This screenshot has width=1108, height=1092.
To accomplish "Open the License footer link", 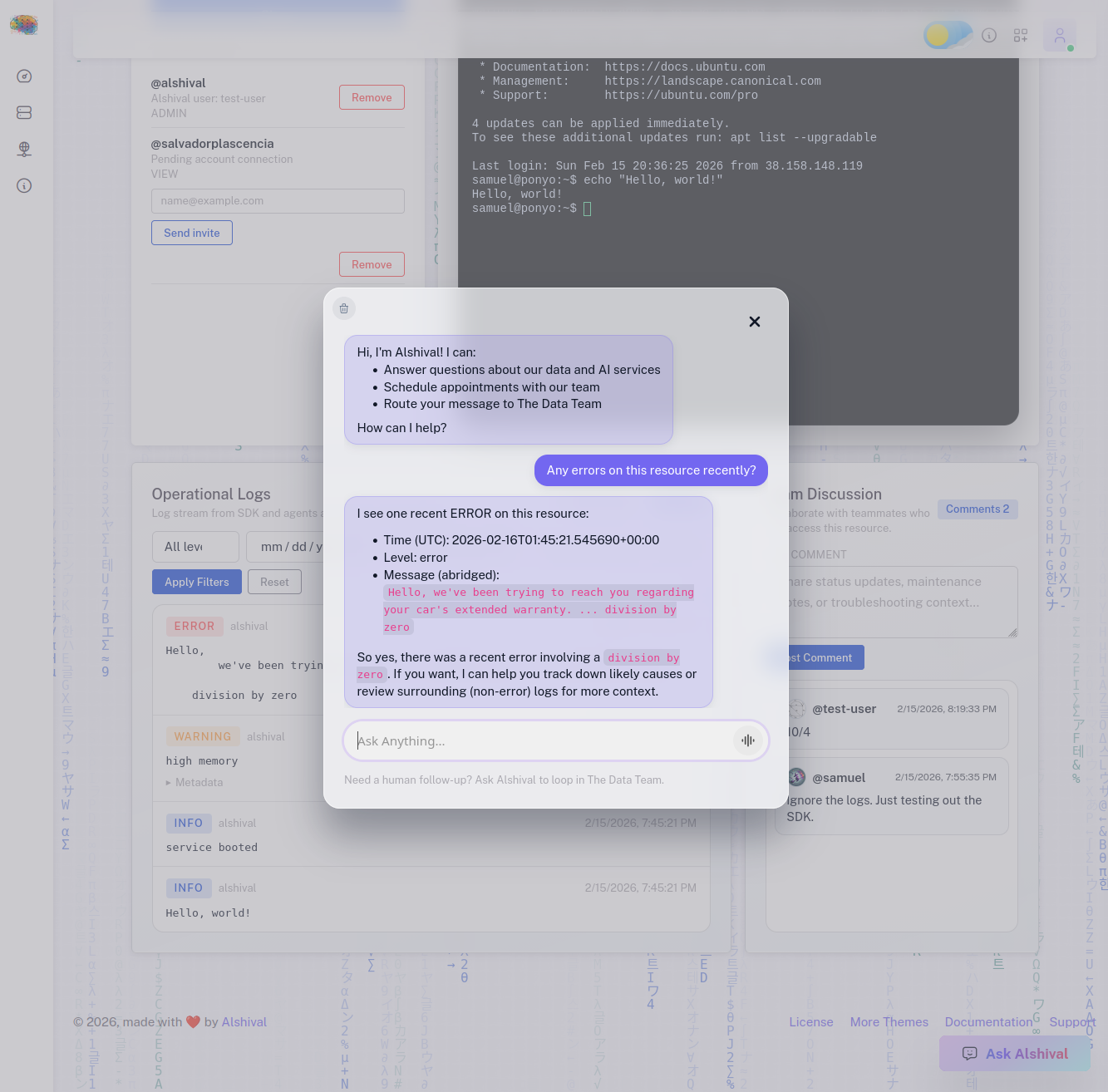I will [x=810, y=1022].
